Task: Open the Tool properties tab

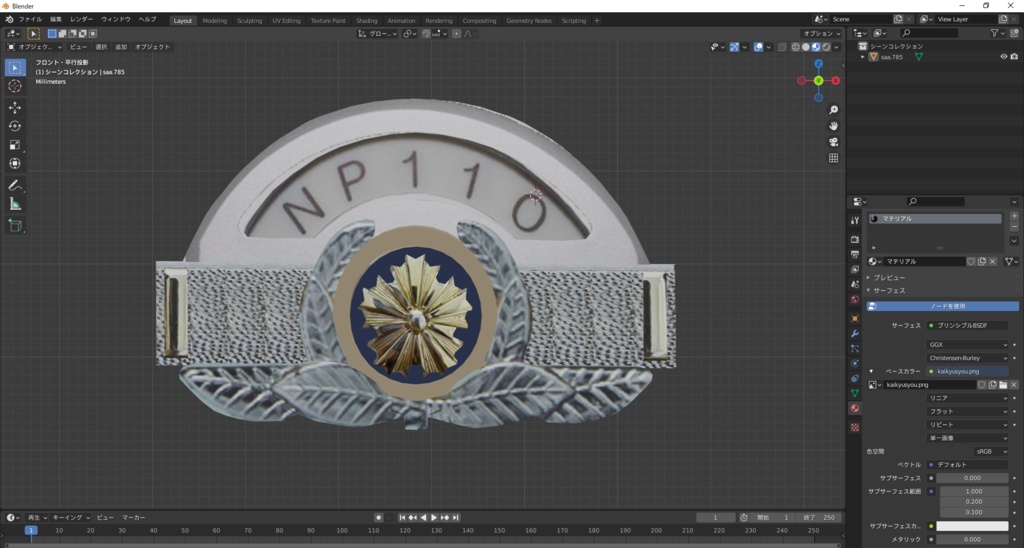Action: [x=855, y=221]
